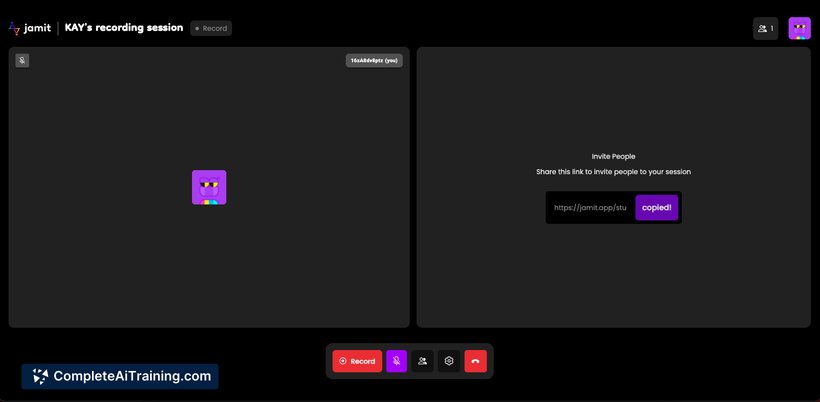This screenshot has width=820, height=402.
Task: Click the Invite People heading
Action: 613,156
